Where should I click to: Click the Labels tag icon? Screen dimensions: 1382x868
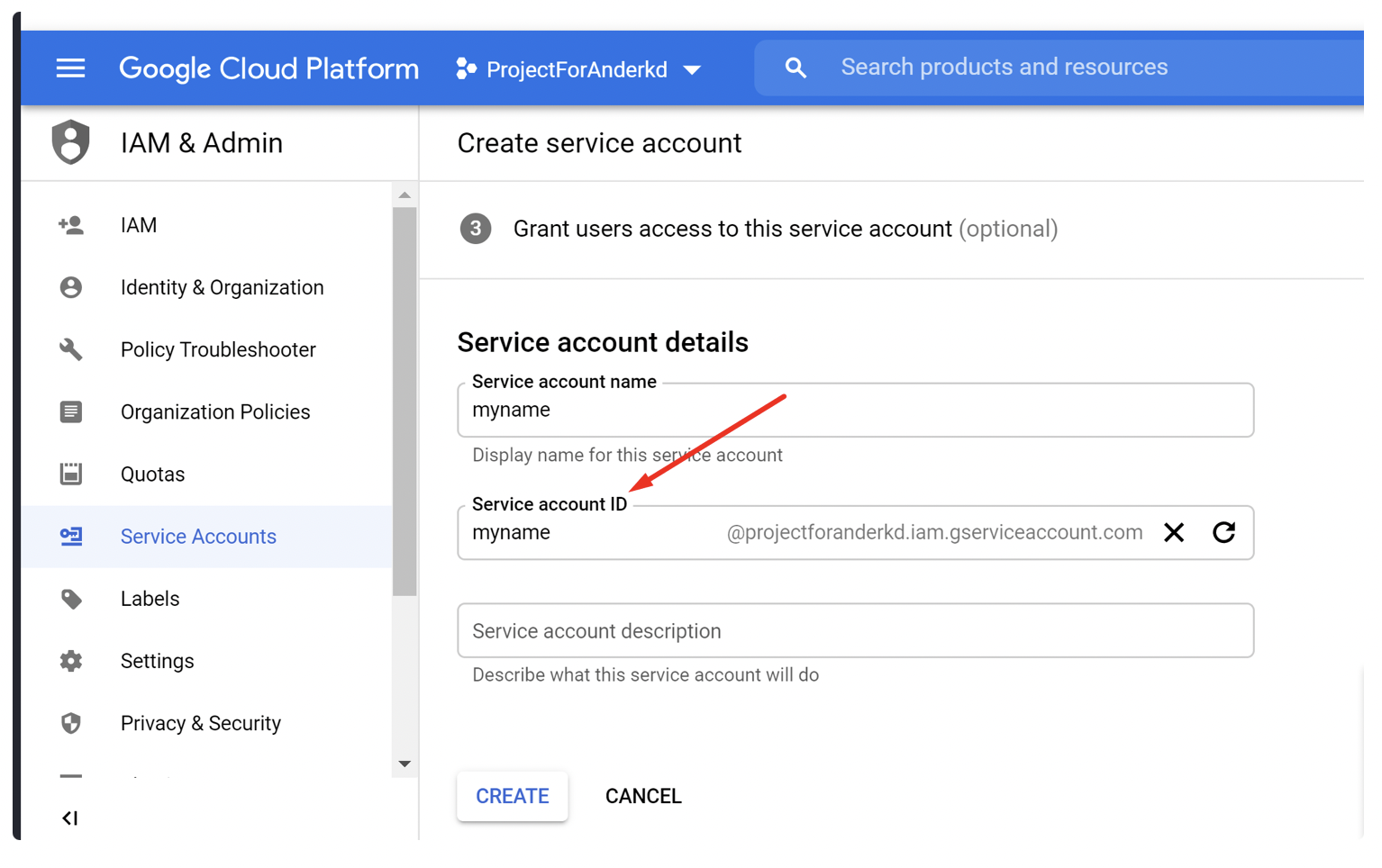click(x=71, y=599)
